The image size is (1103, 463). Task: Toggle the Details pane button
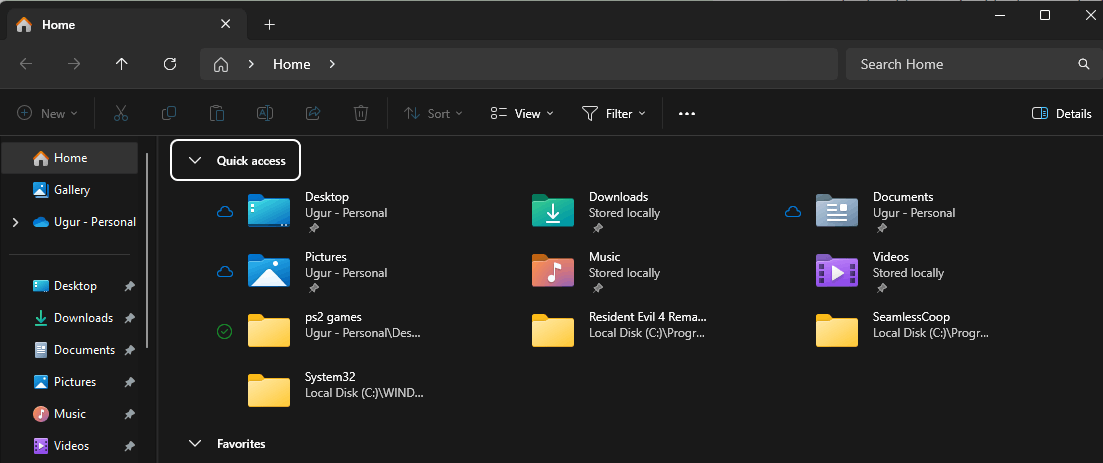click(1061, 113)
